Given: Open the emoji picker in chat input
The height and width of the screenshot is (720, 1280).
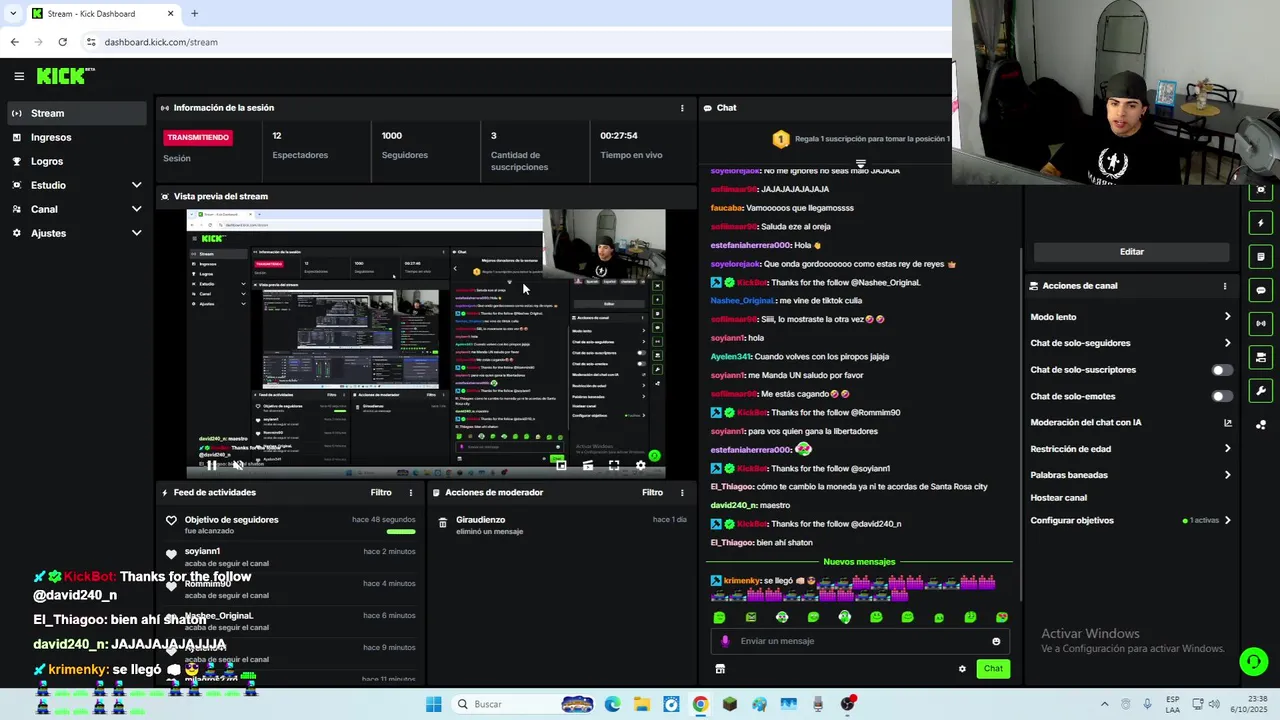Looking at the screenshot, I should pyautogui.click(x=996, y=641).
